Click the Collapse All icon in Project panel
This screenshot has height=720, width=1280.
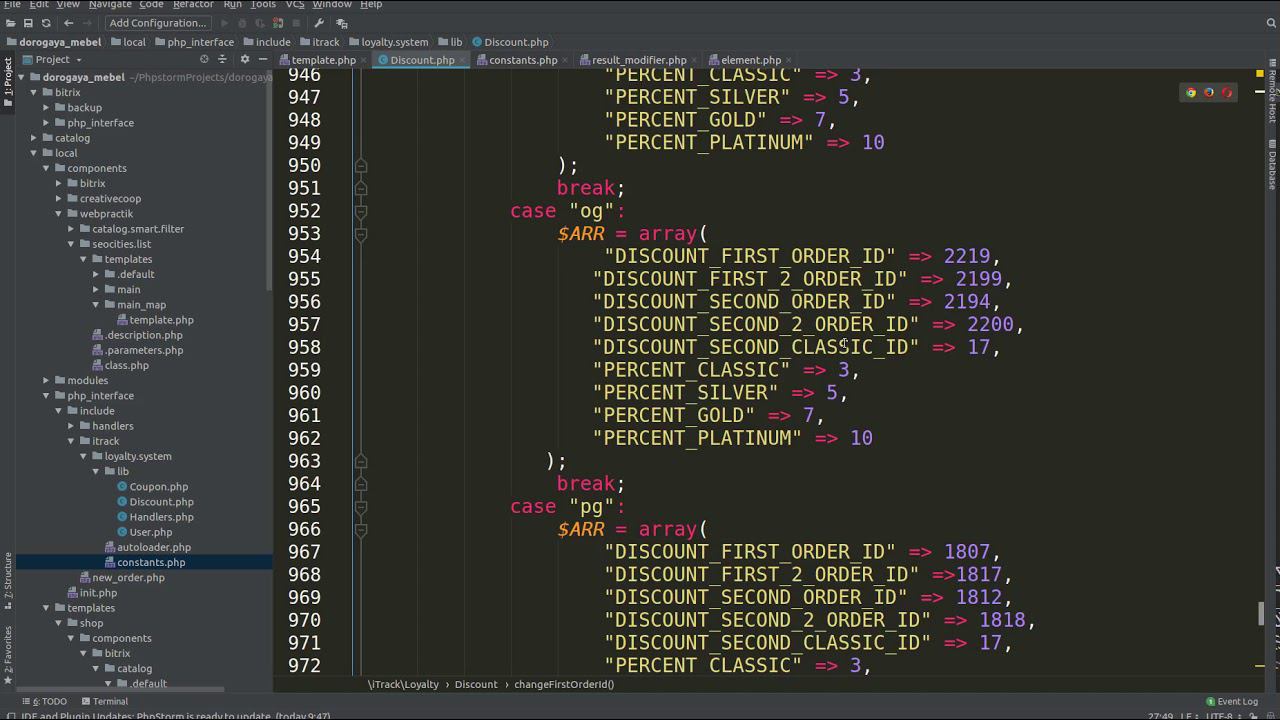[224, 59]
